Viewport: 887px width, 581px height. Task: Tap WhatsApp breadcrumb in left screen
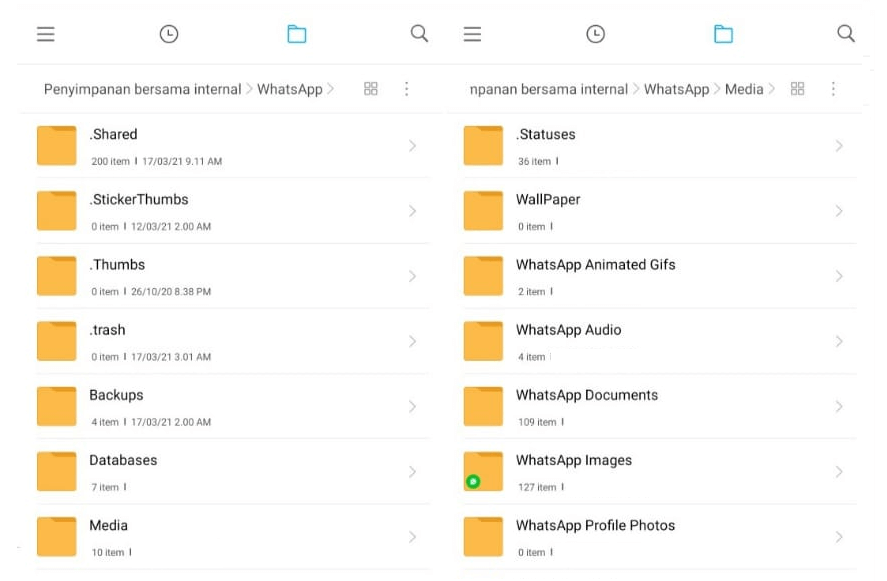click(x=290, y=89)
